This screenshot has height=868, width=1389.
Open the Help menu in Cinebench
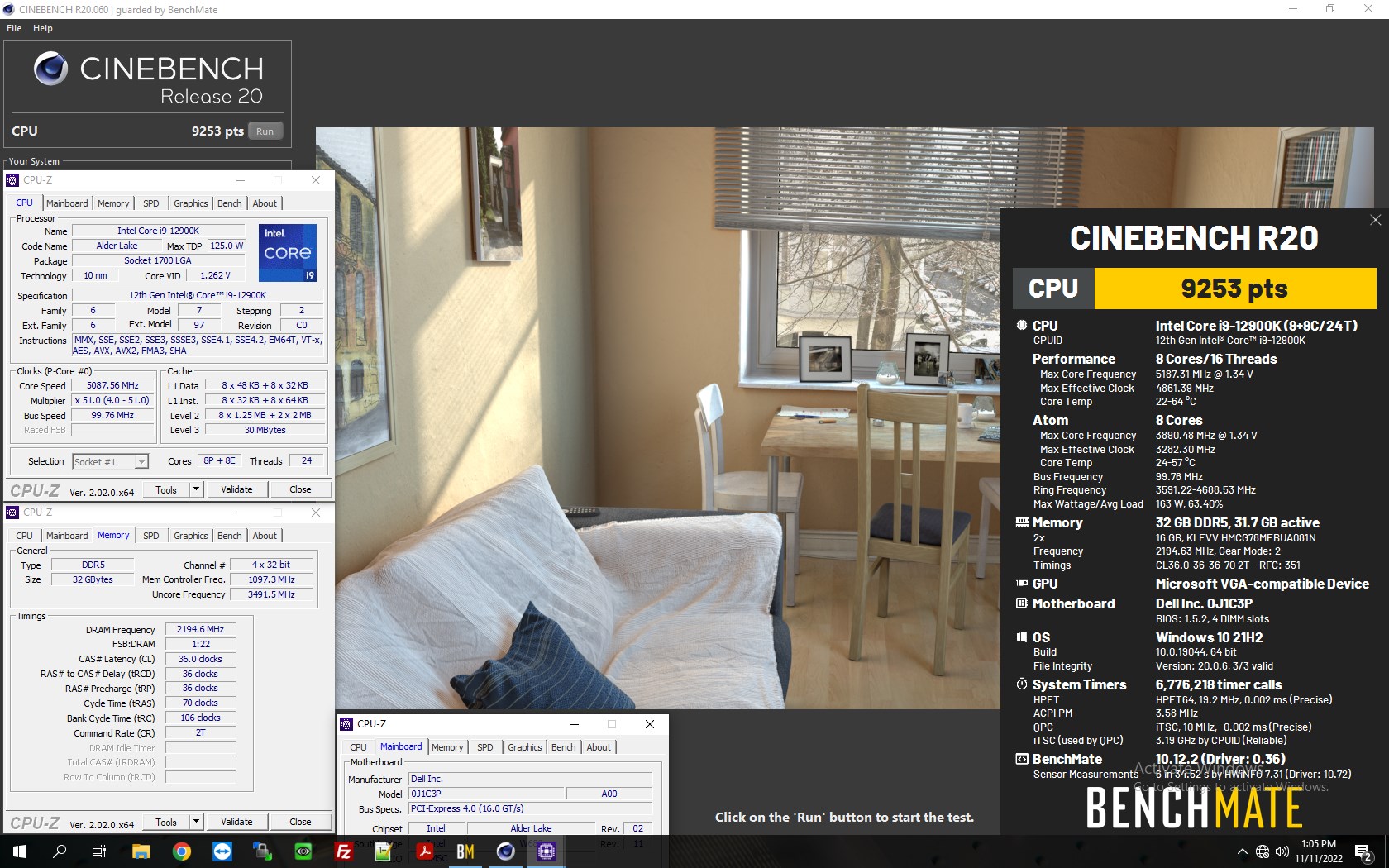click(x=43, y=28)
